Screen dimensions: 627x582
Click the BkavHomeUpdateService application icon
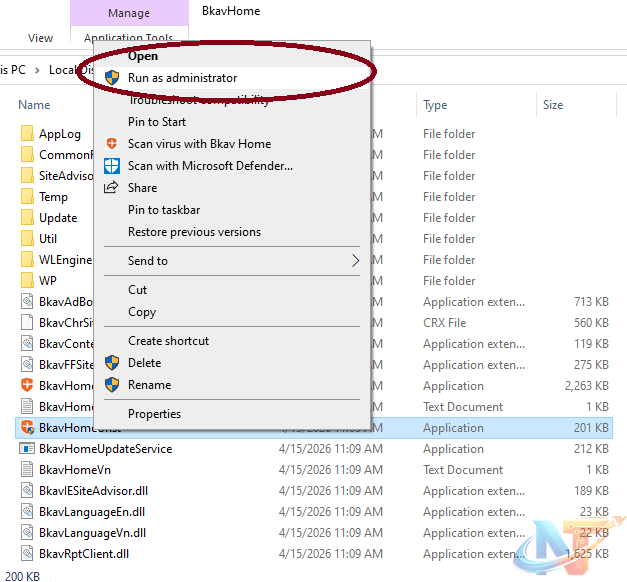point(27,448)
